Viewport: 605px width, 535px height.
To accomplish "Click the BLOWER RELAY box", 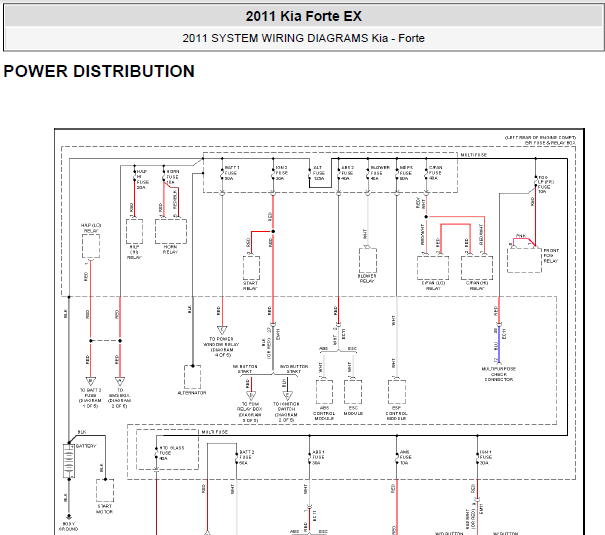I will [x=368, y=261].
